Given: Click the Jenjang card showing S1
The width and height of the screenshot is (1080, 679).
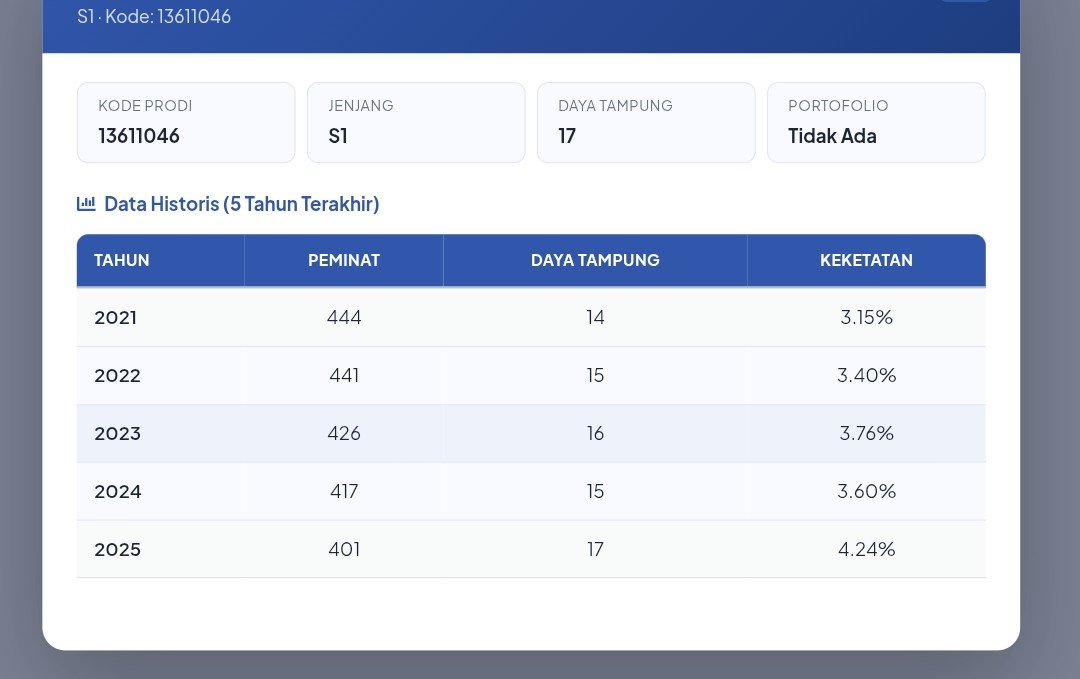Looking at the screenshot, I should tap(416, 123).
